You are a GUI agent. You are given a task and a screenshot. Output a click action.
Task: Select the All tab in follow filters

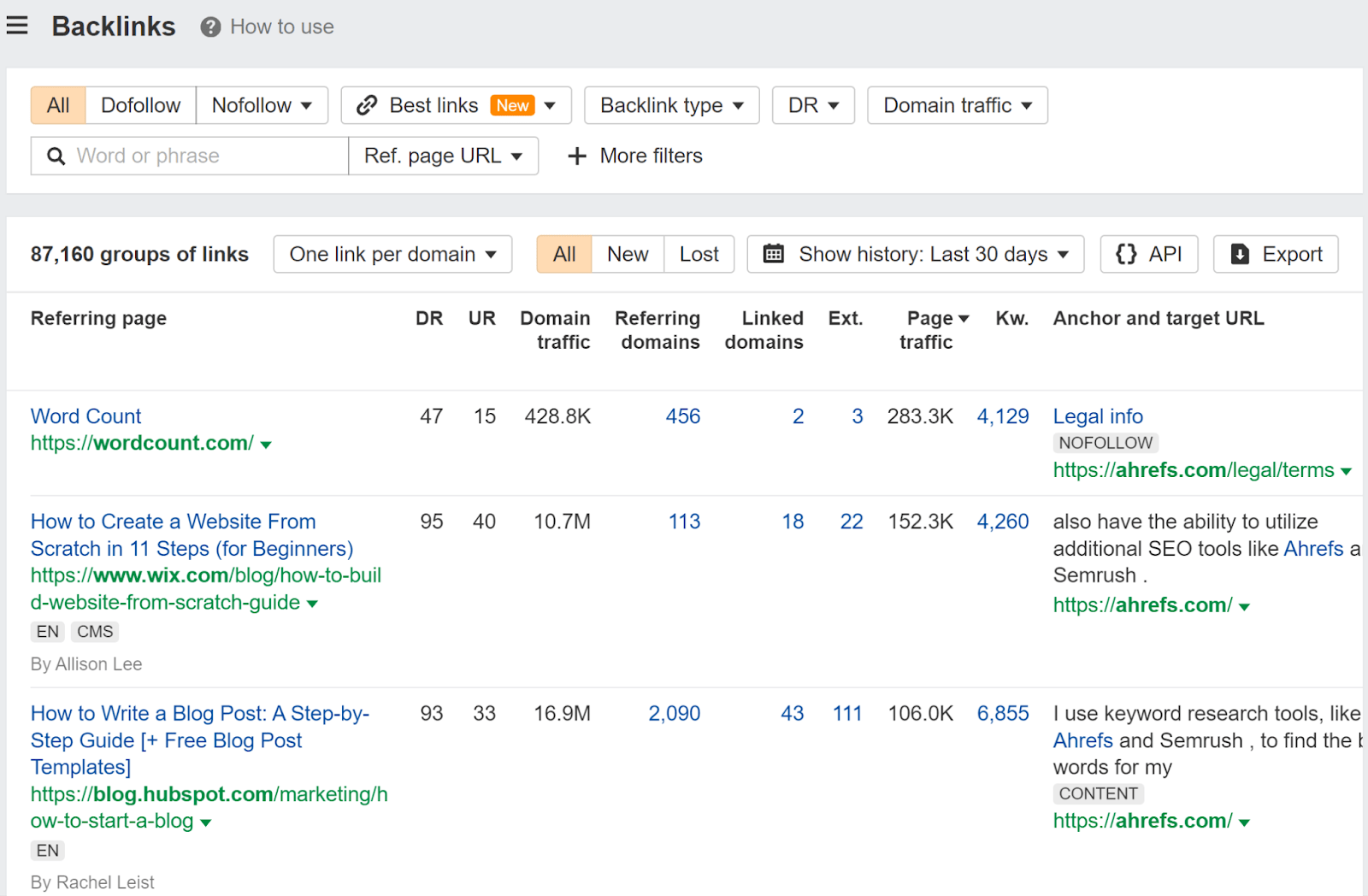click(57, 104)
